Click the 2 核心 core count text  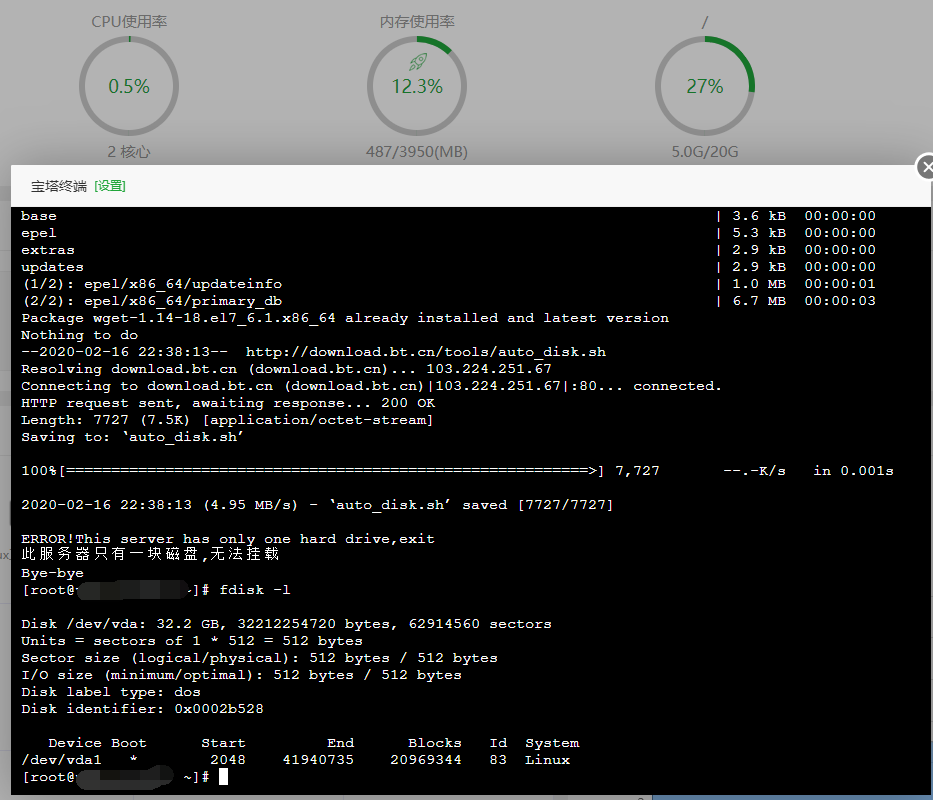(x=129, y=152)
